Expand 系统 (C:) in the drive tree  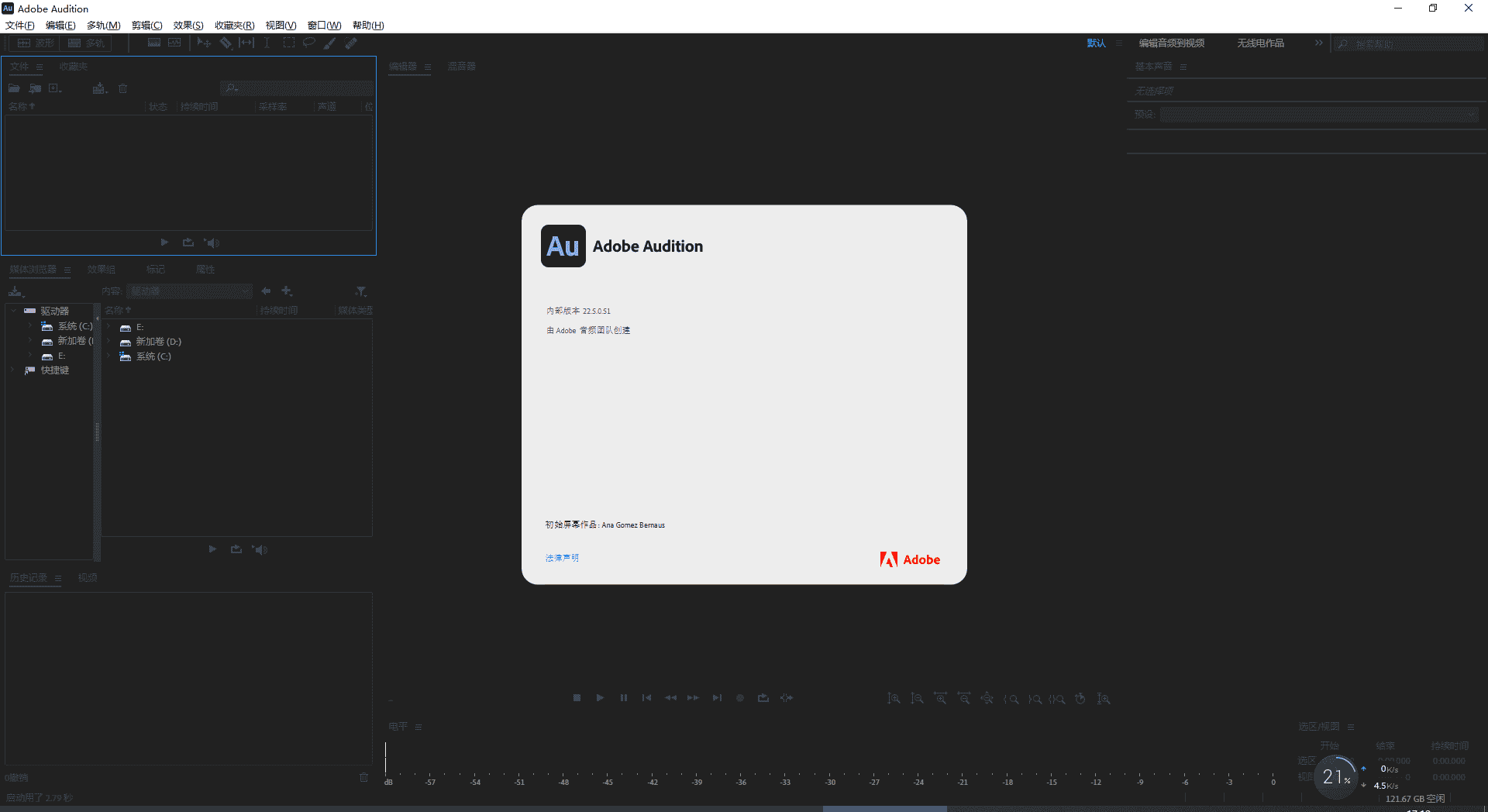click(30, 326)
